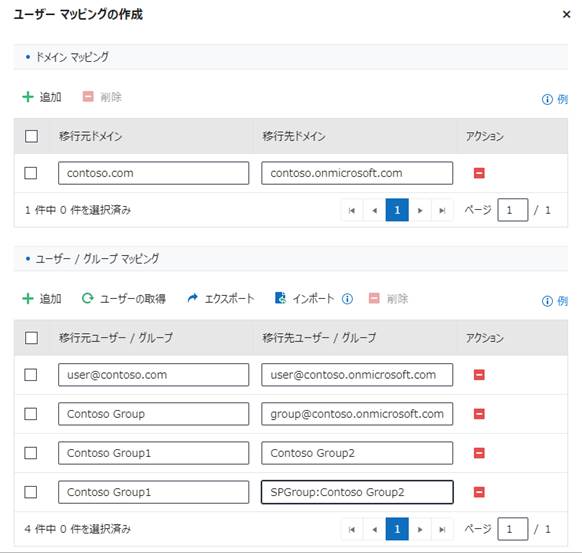
Task: Go to previous page in domain mapping pager
Action: [x=374, y=210]
